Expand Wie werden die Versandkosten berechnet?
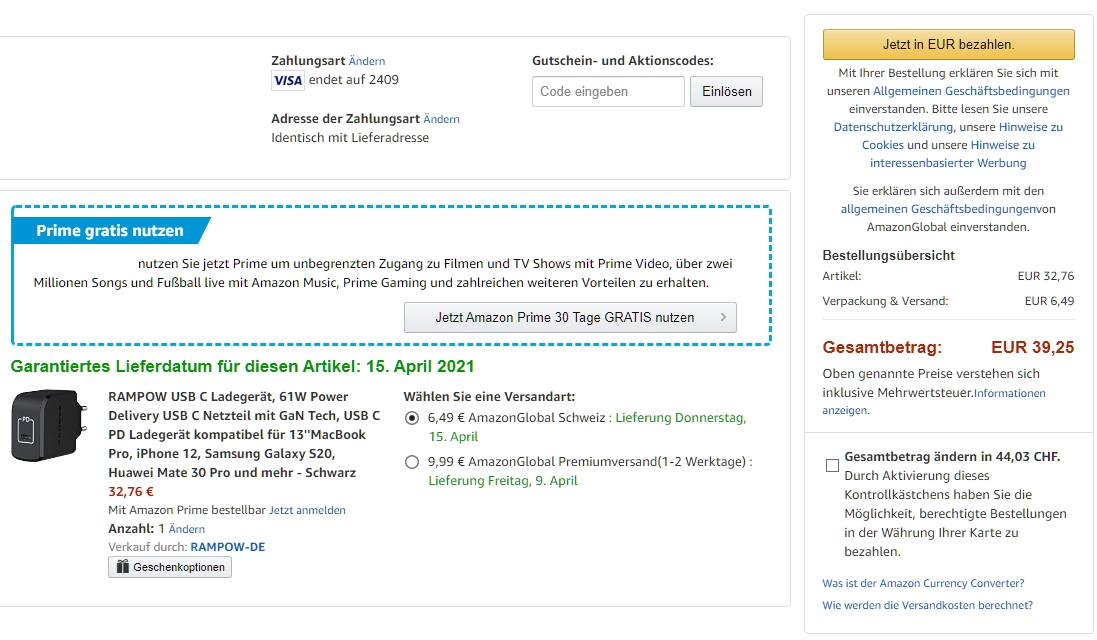The height and width of the screenshot is (640, 1097). pyautogui.click(x=927, y=605)
